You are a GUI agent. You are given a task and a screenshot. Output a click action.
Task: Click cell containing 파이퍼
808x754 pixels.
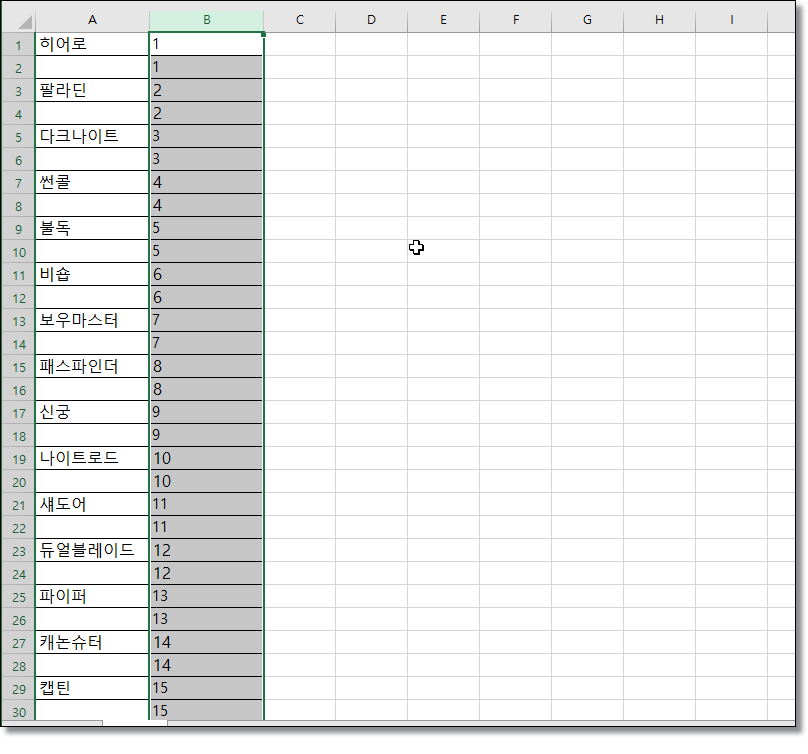point(92,596)
